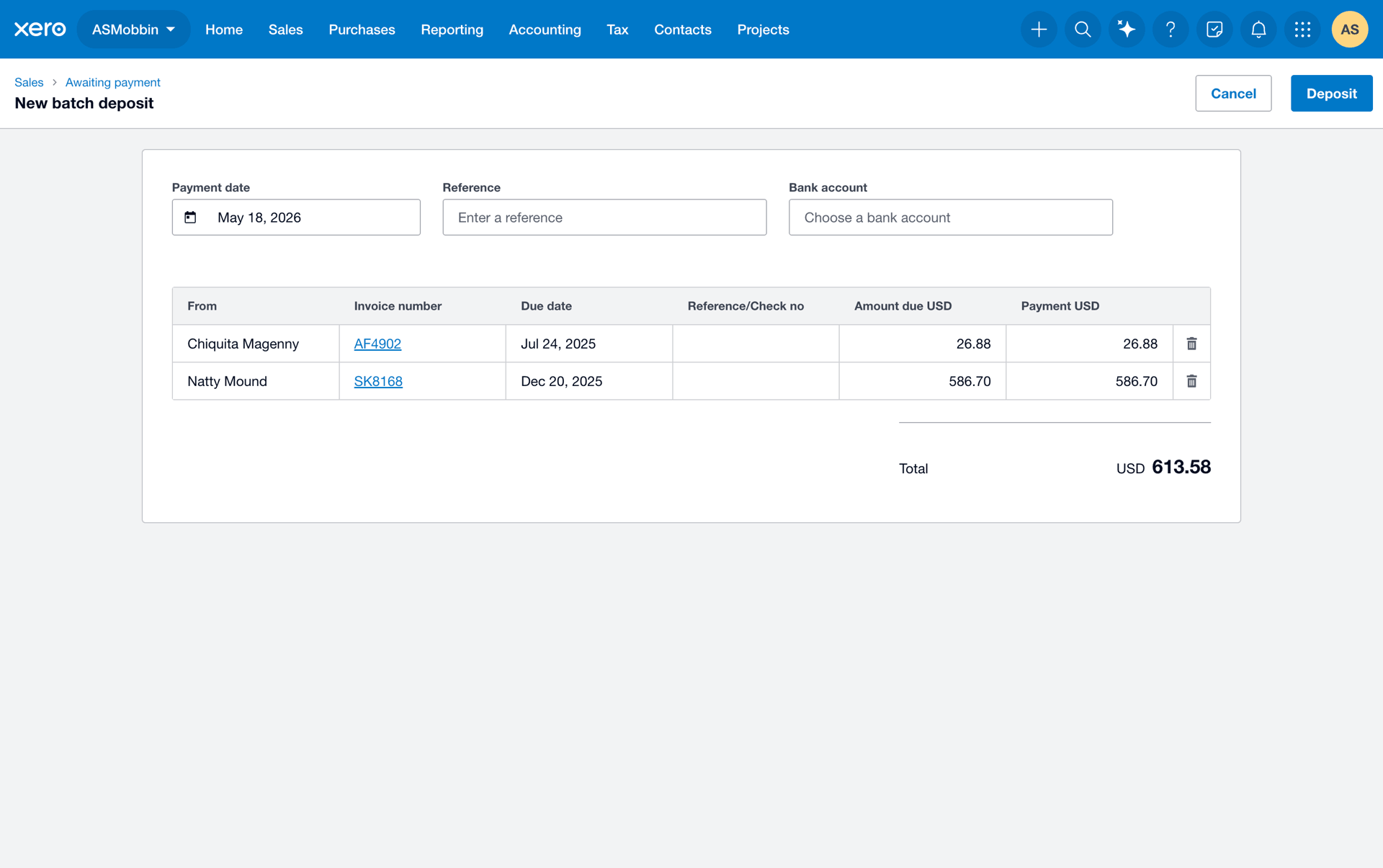Select the Chiquita Magenny name cell
Screen dimensions: 1383x868
pos(256,344)
